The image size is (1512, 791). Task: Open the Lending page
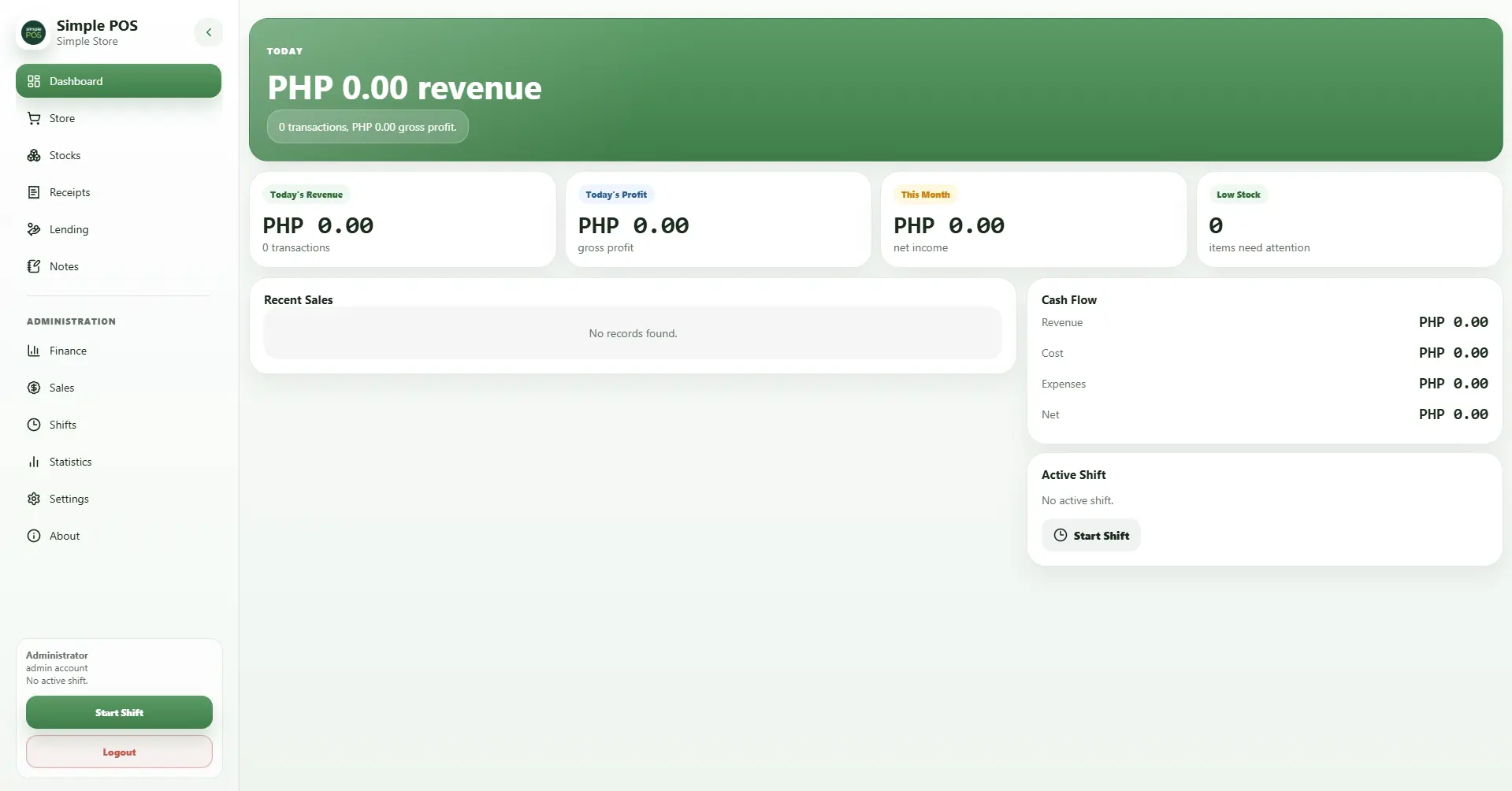click(x=118, y=229)
